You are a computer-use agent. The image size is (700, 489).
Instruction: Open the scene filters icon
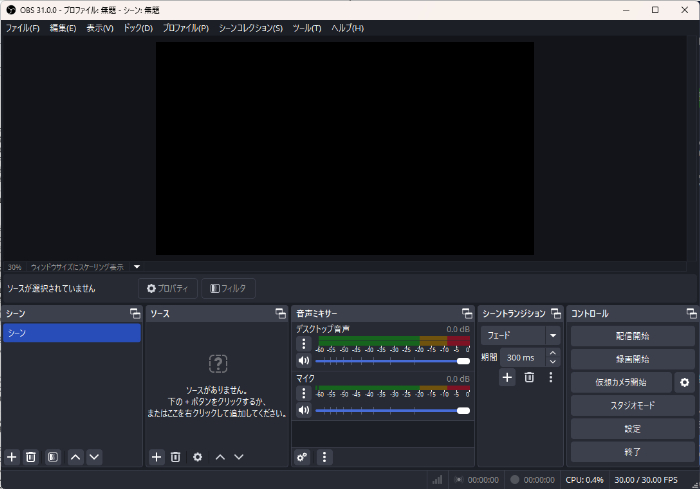(53, 457)
